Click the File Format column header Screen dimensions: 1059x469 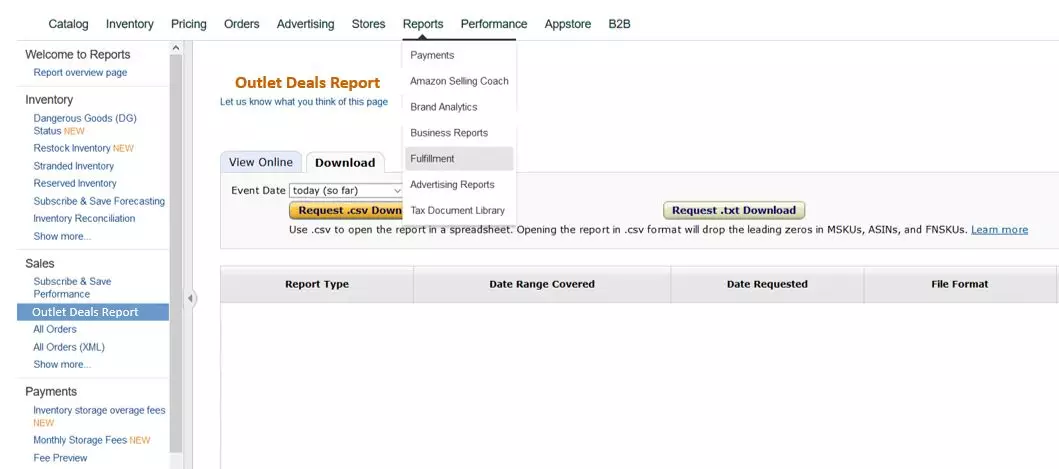(960, 285)
